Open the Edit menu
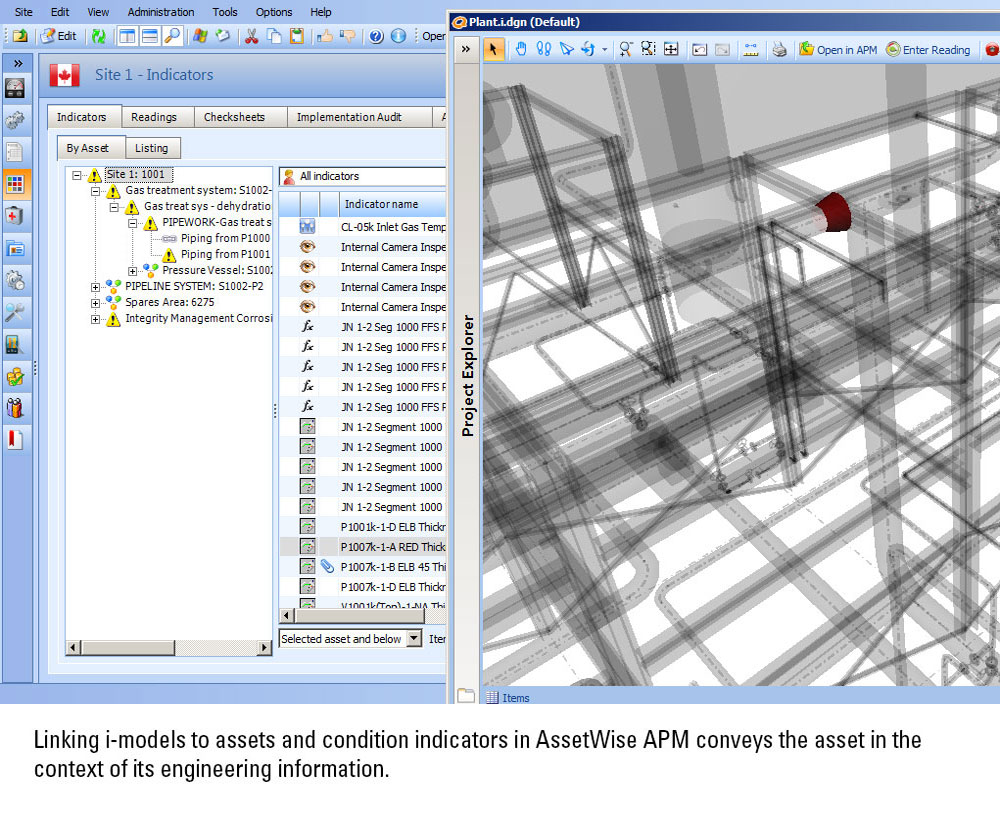1000x816 pixels. pyautogui.click(x=60, y=12)
